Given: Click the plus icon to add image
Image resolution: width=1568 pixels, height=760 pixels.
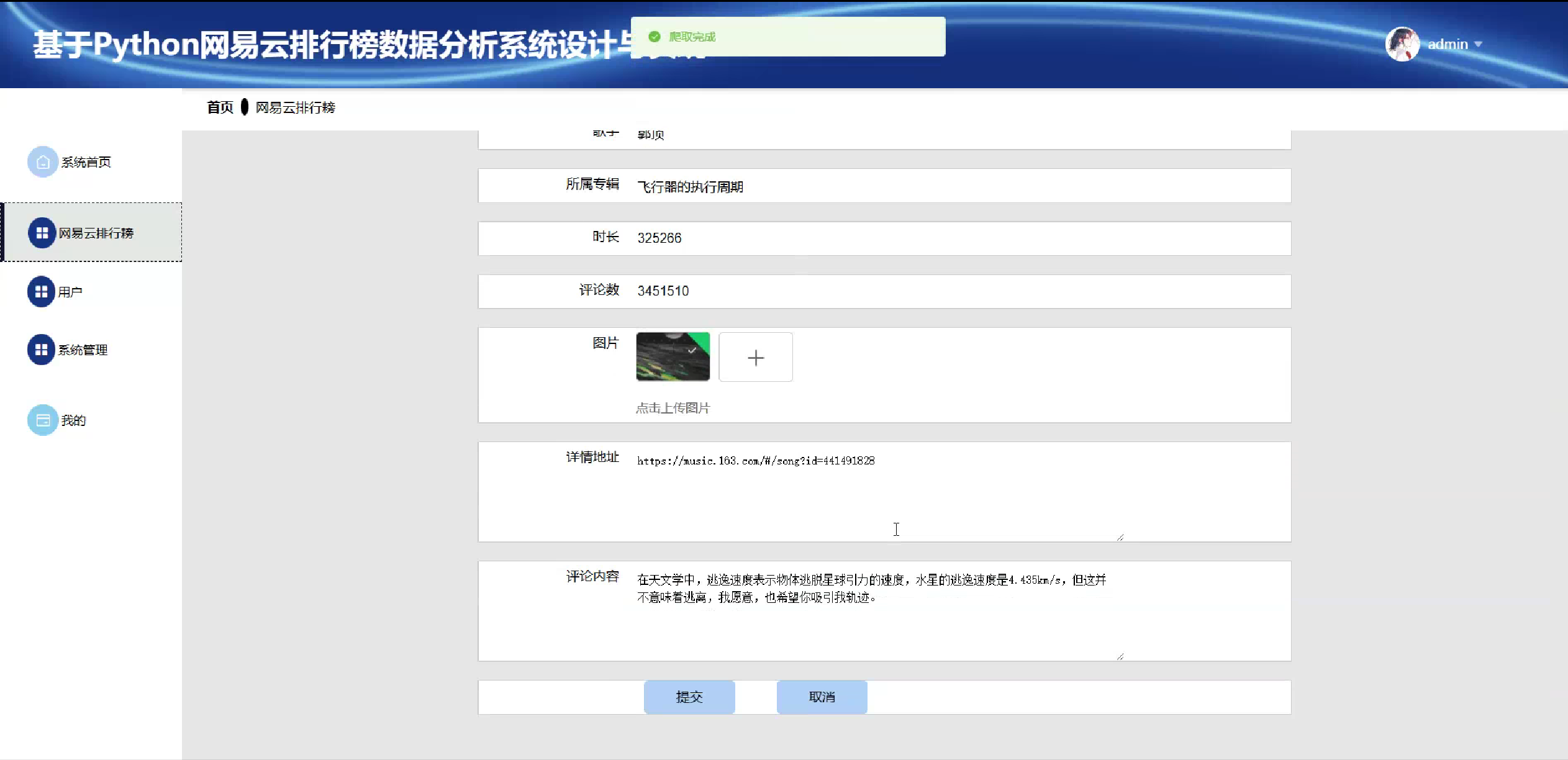Looking at the screenshot, I should 755,357.
